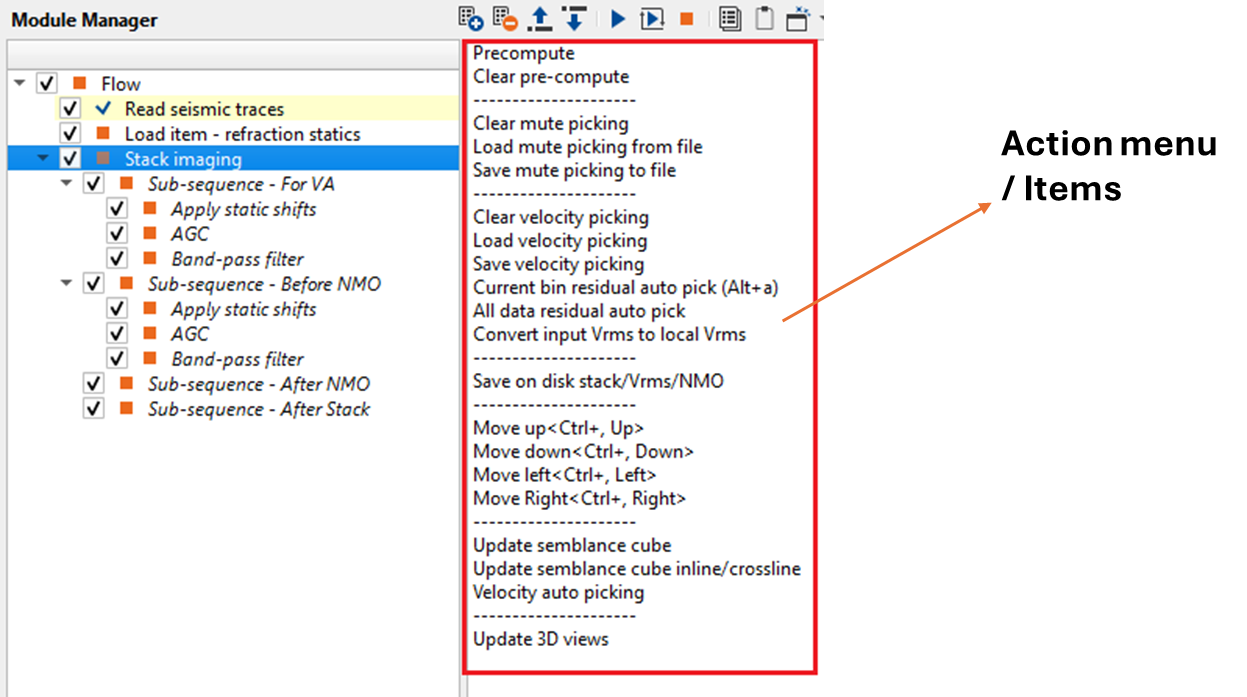The image size is (1247, 697).
Task: Toggle Sub-sequence - After NMO checkbox
Action: point(94,384)
